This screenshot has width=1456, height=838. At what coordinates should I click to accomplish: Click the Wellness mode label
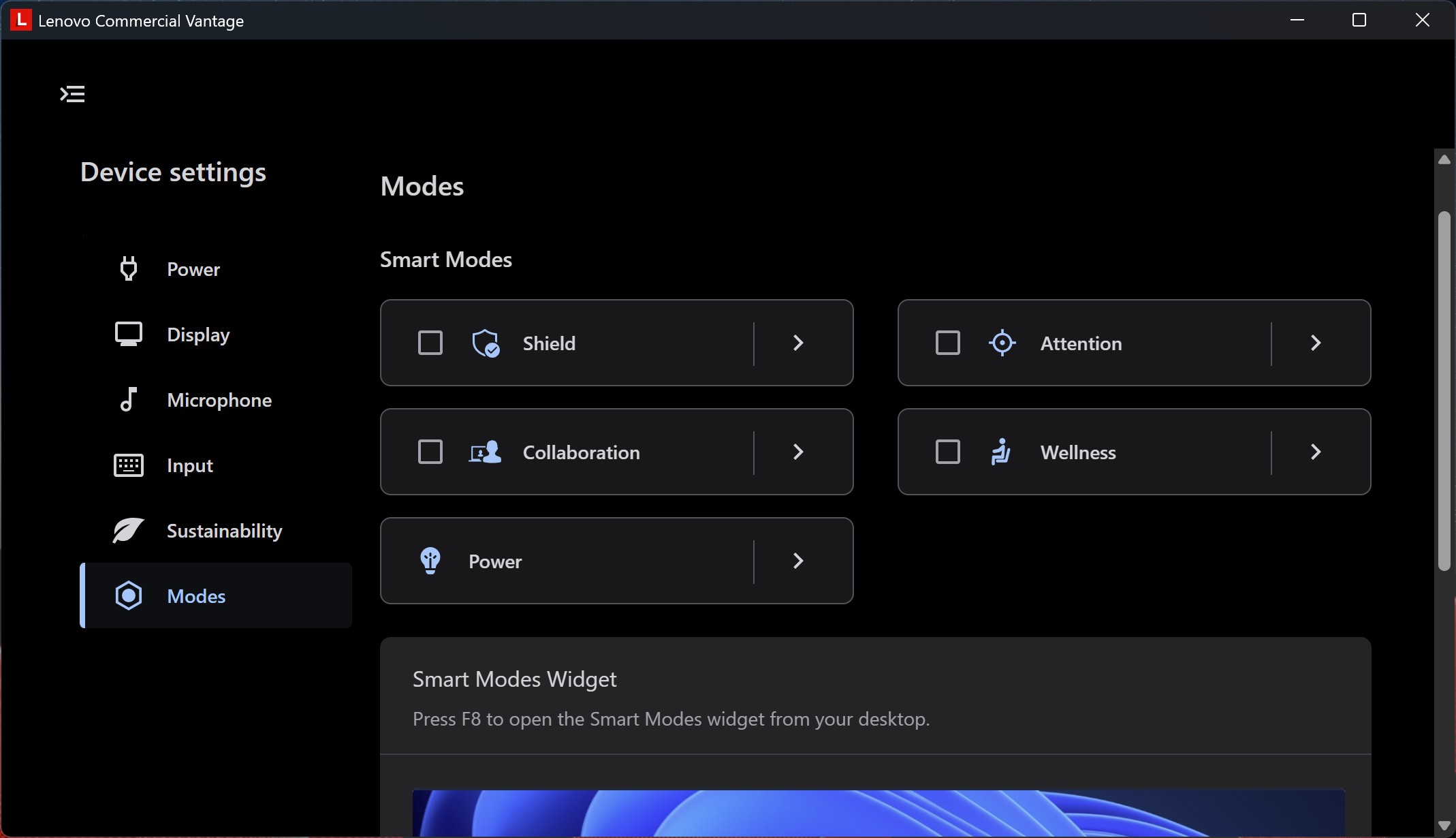1078,452
